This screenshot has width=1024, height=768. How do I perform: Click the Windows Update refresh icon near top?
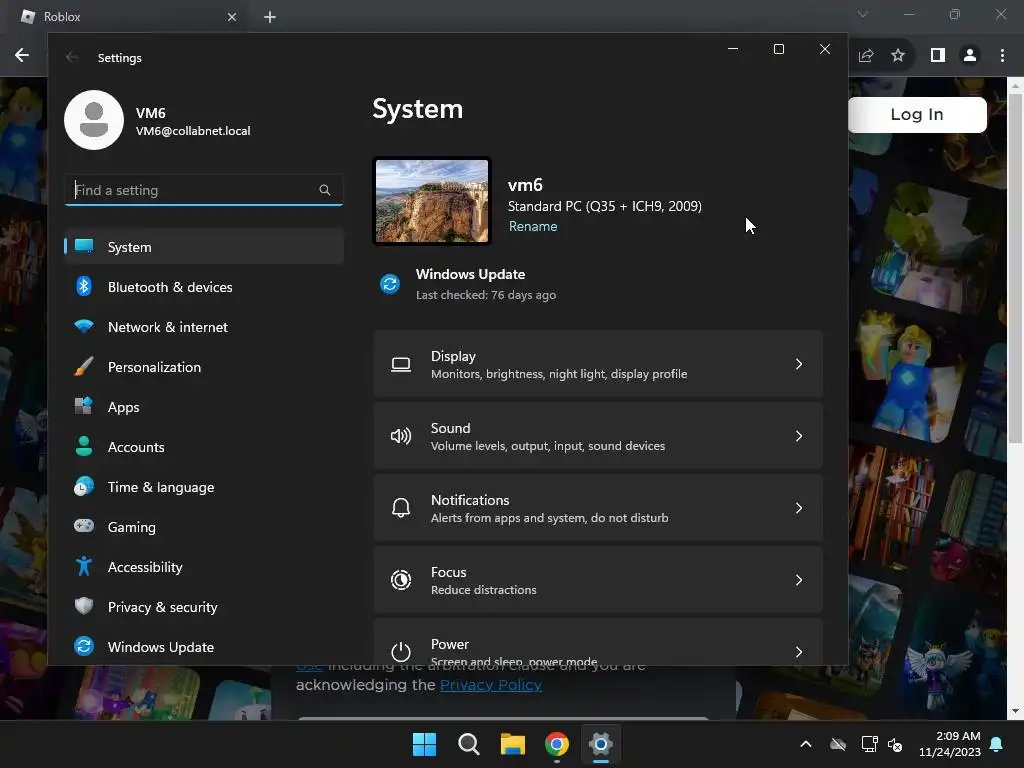tap(390, 284)
